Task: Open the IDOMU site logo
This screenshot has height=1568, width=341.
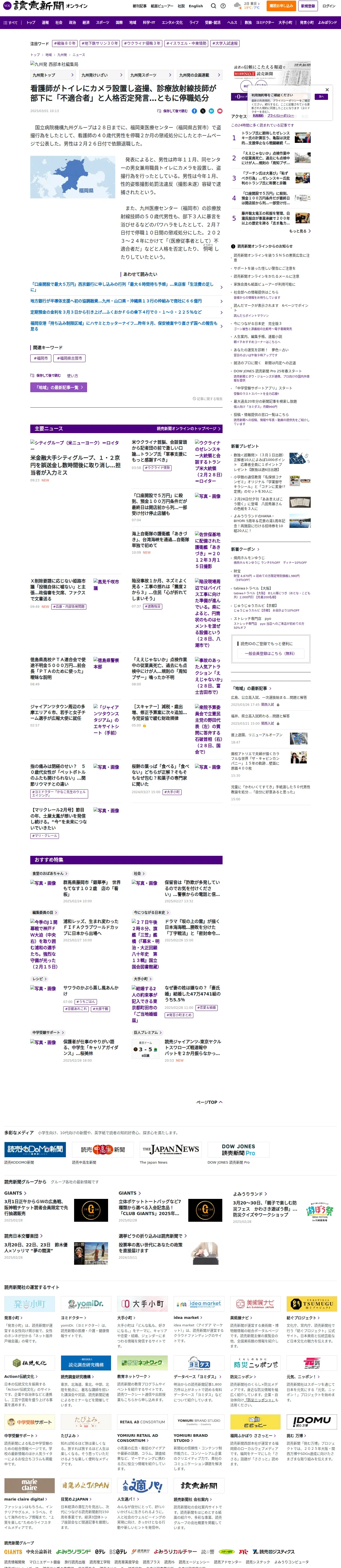Action: tap(312, 1422)
